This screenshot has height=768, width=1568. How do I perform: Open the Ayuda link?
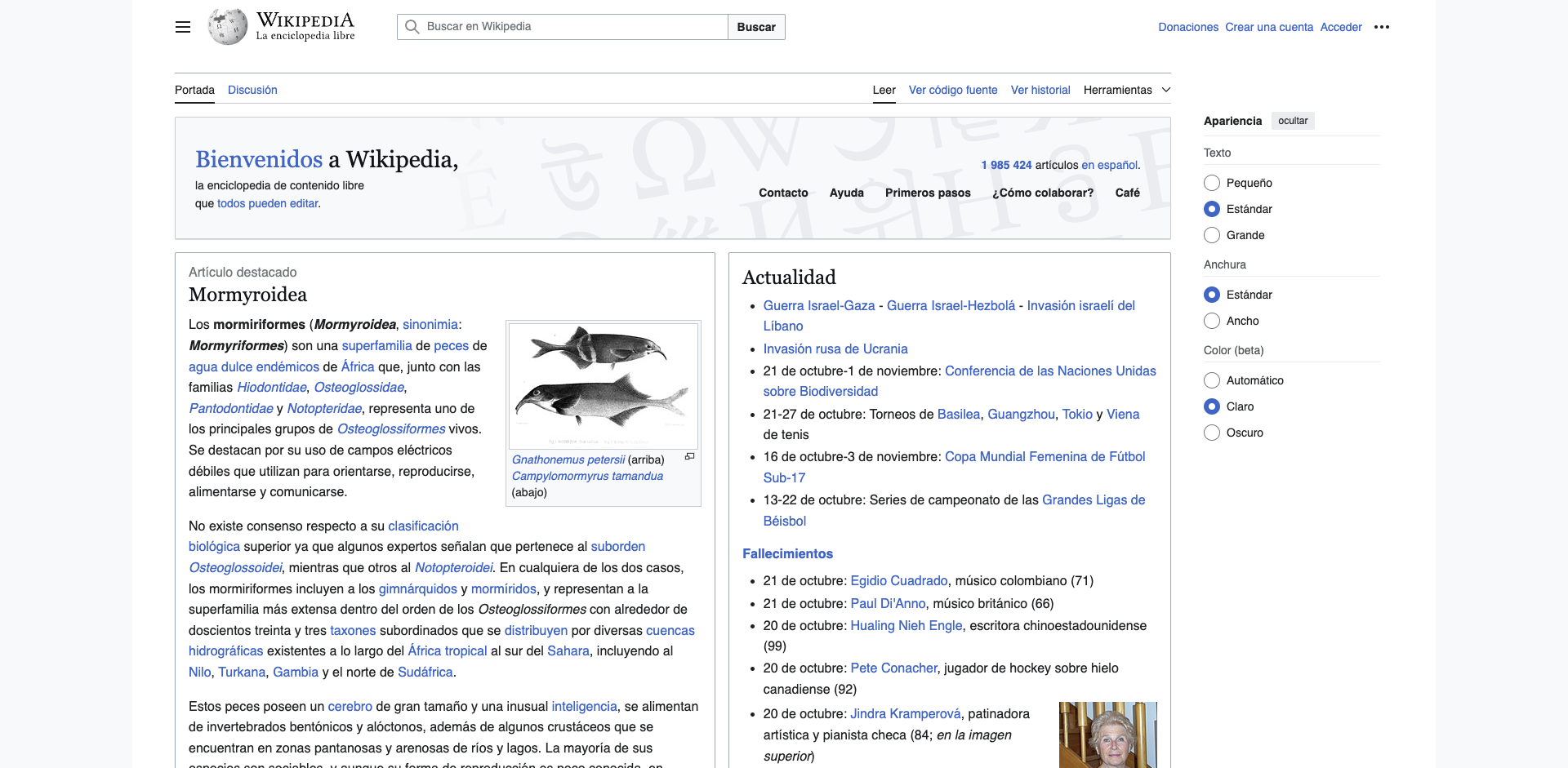[847, 193]
